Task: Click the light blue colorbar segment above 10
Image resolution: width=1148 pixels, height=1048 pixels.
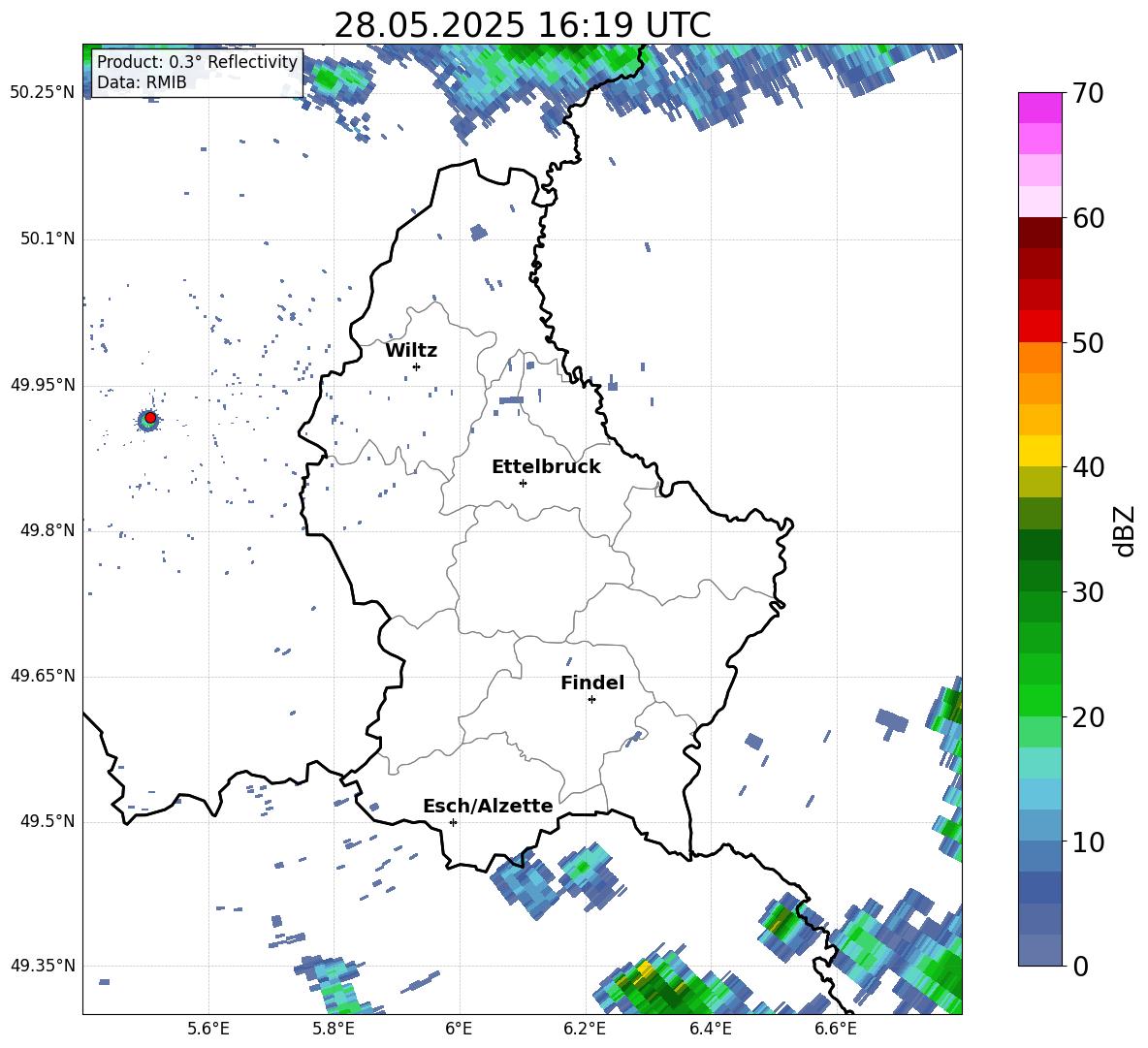Action: (x=1039, y=795)
